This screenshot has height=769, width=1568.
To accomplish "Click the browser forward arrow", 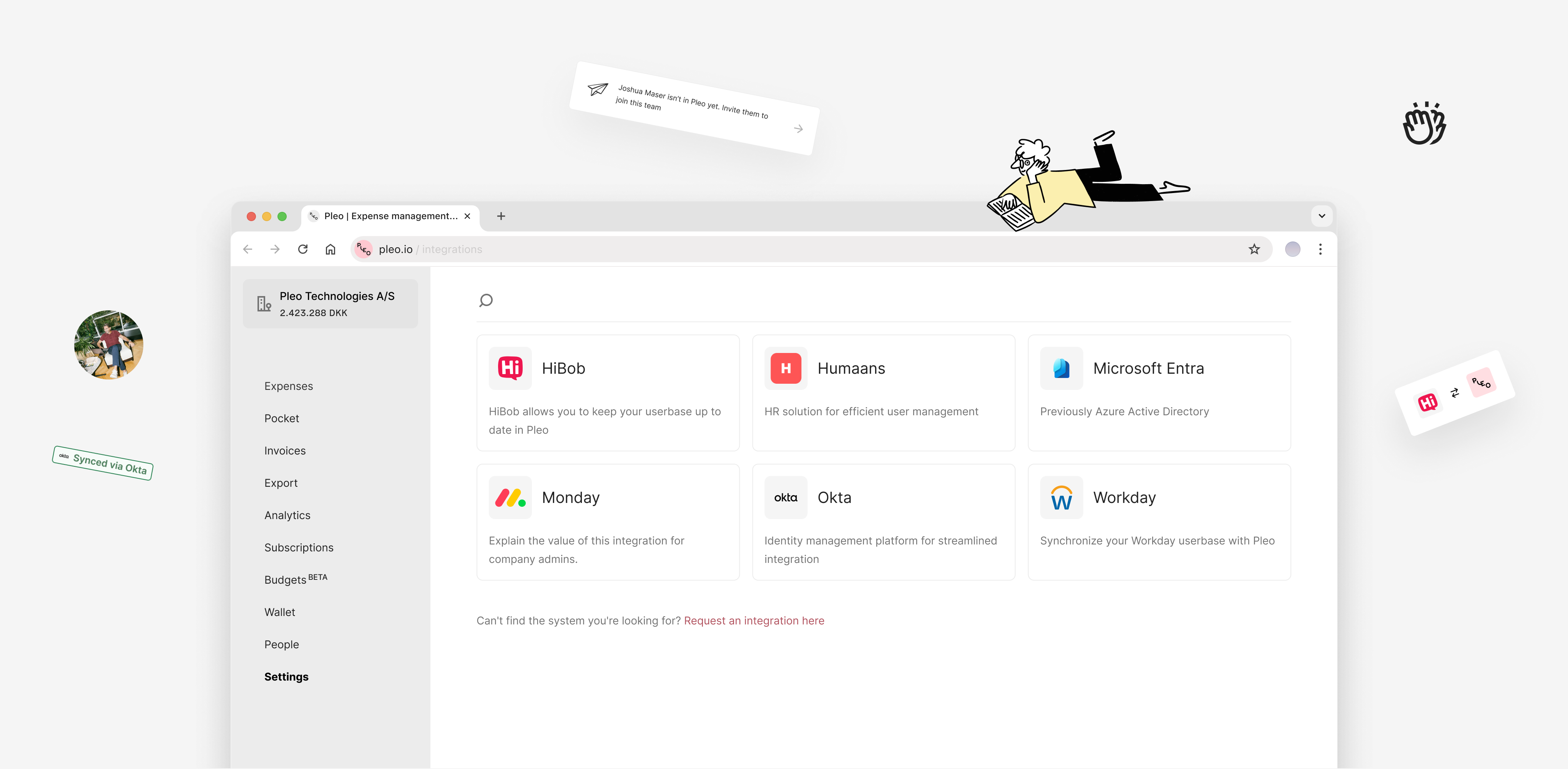I will click(275, 249).
